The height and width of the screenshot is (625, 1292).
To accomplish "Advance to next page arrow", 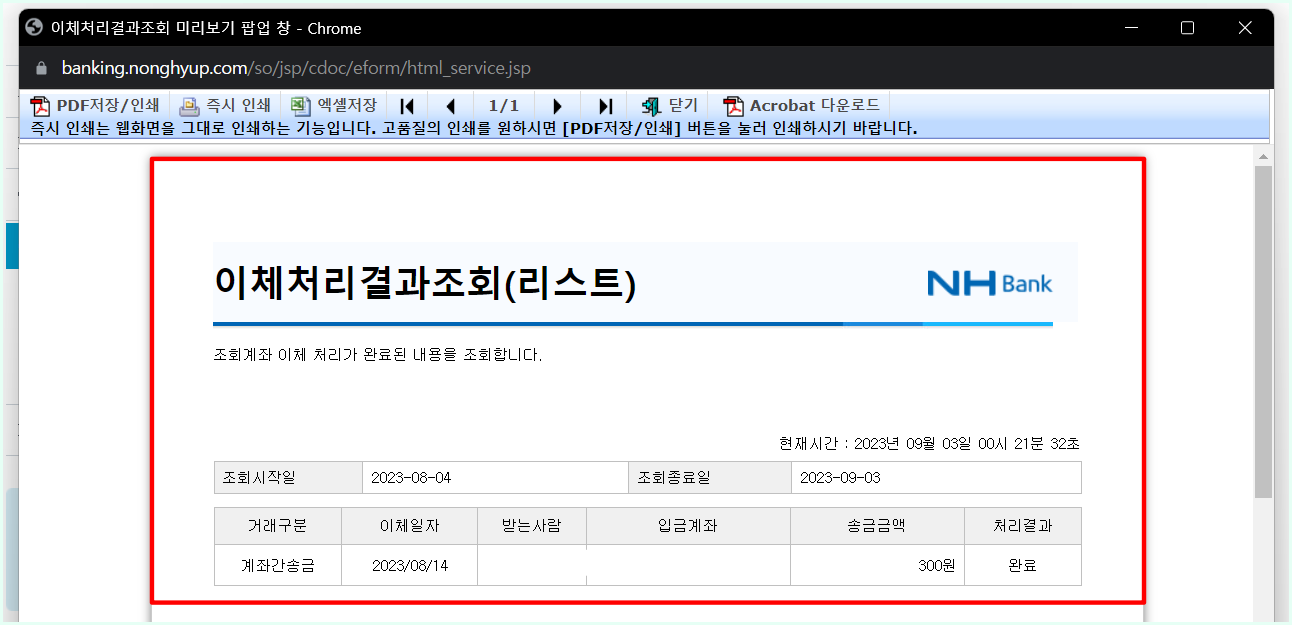I will pyautogui.click(x=557, y=105).
